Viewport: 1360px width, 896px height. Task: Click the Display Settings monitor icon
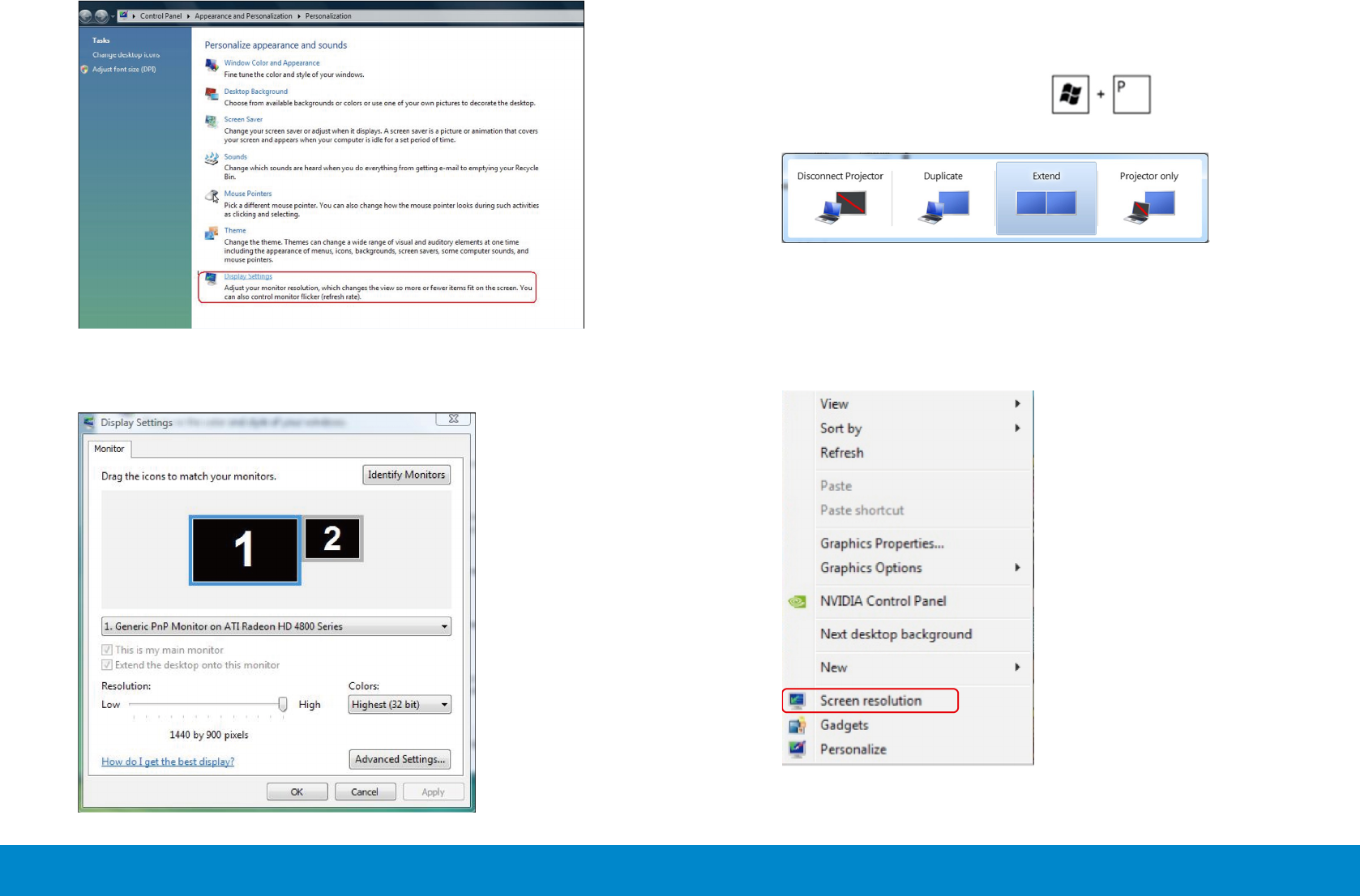pyautogui.click(x=212, y=279)
